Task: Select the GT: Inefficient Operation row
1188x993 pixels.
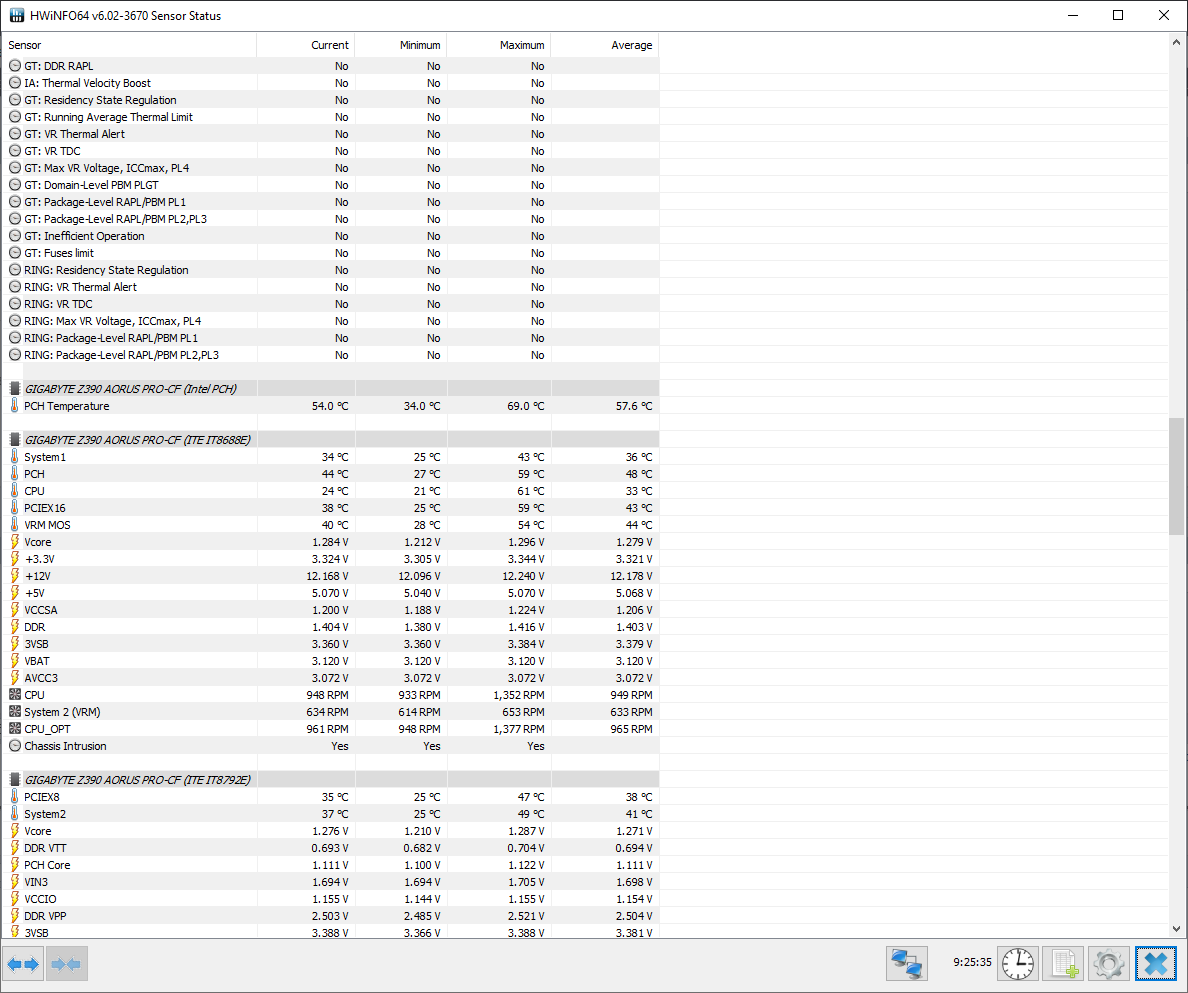Action: click(330, 236)
